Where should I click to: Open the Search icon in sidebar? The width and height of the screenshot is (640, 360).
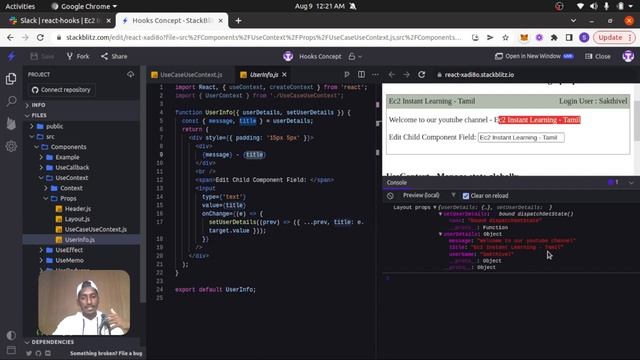[x=11, y=101]
